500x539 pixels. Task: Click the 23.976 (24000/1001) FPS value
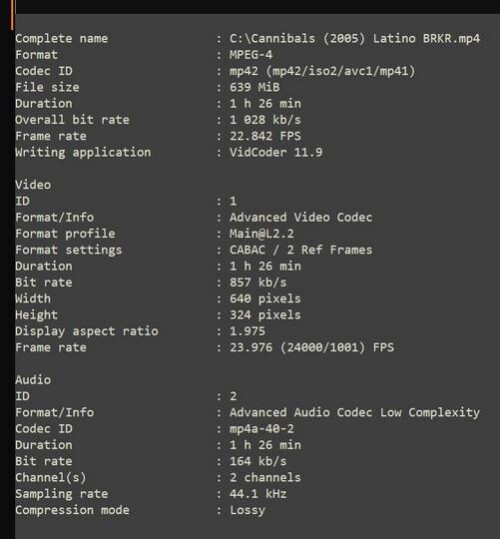pos(311,348)
